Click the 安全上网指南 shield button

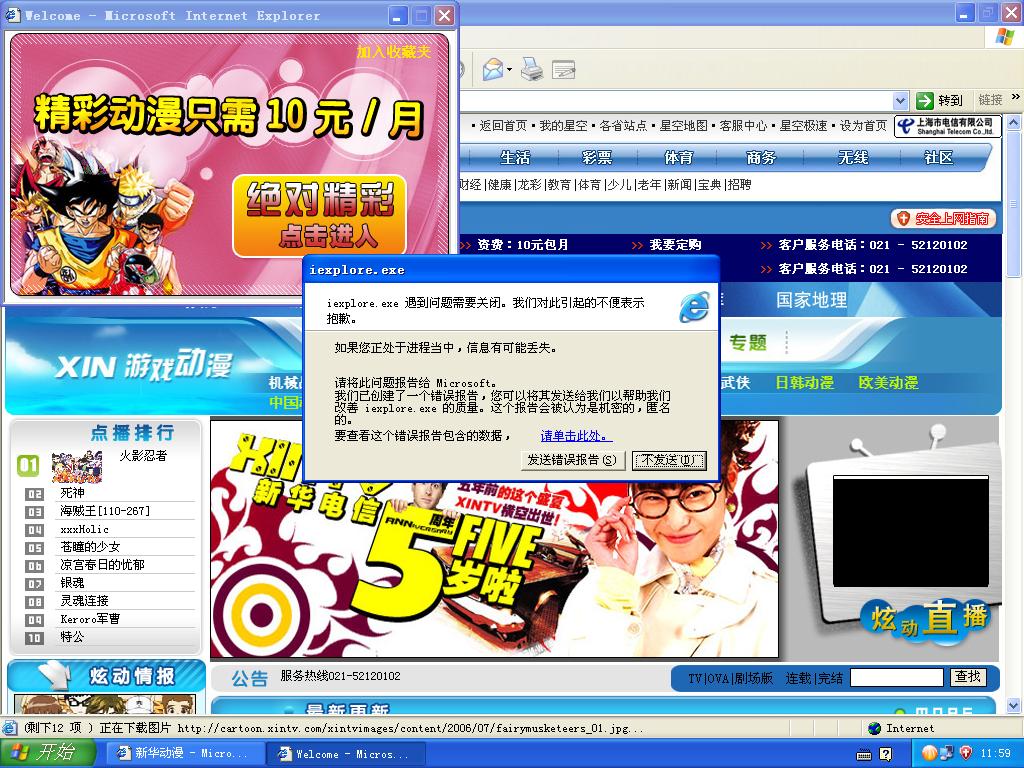click(944, 219)
